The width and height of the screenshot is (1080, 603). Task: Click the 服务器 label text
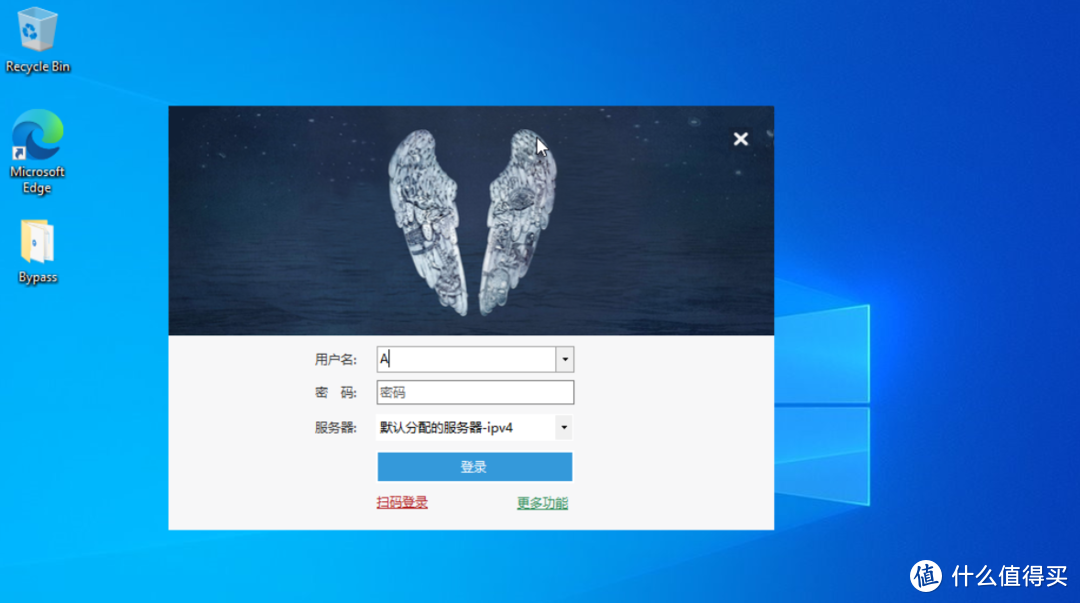(335, 428)
